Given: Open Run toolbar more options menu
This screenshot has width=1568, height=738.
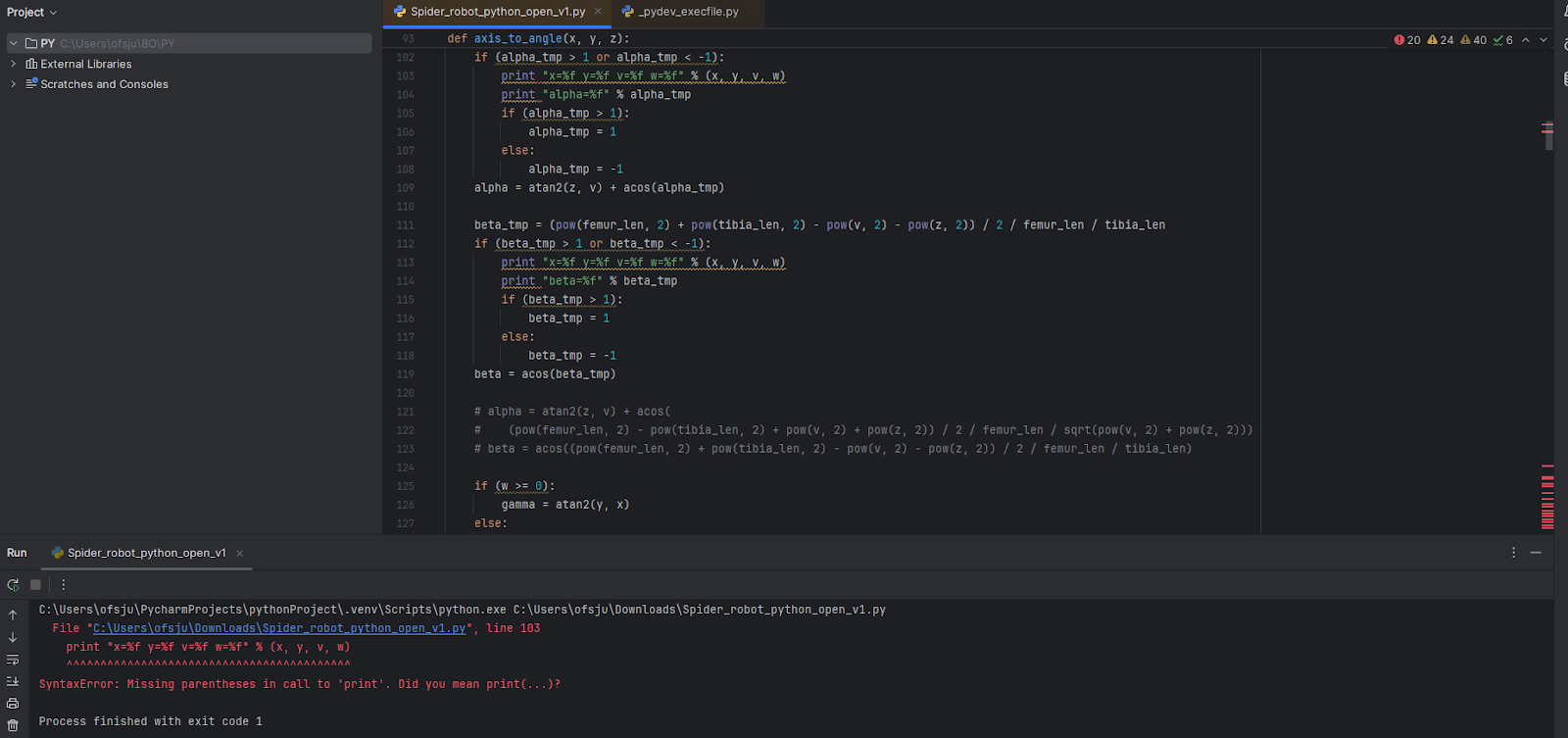Looking at the screenshot, I should pyautogui.click(x=64, y=585).
